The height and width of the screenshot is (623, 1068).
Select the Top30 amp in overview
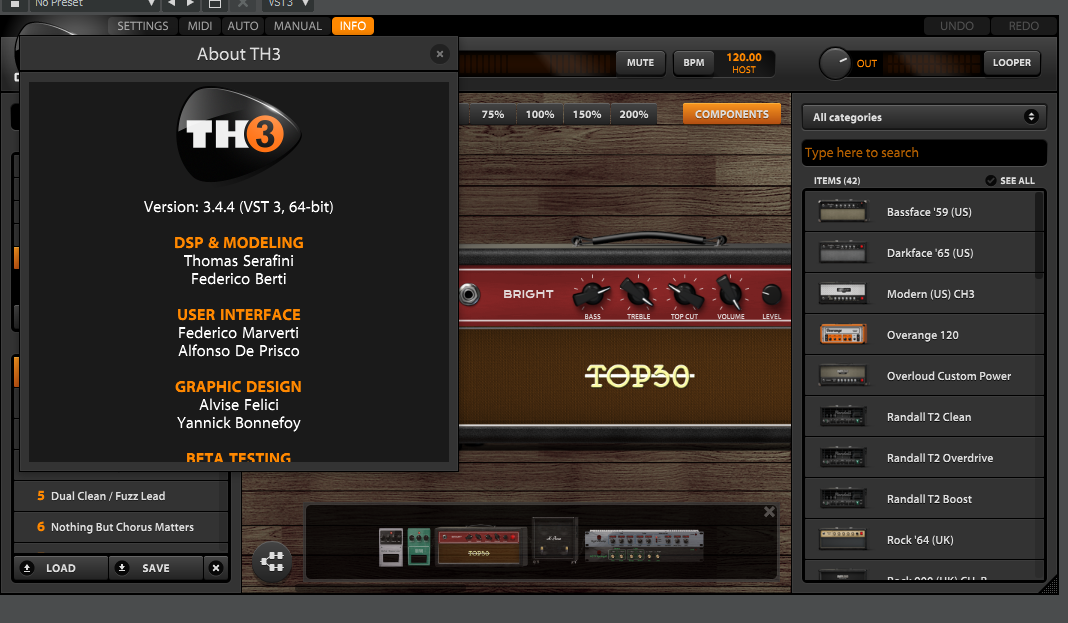(479, 547)
